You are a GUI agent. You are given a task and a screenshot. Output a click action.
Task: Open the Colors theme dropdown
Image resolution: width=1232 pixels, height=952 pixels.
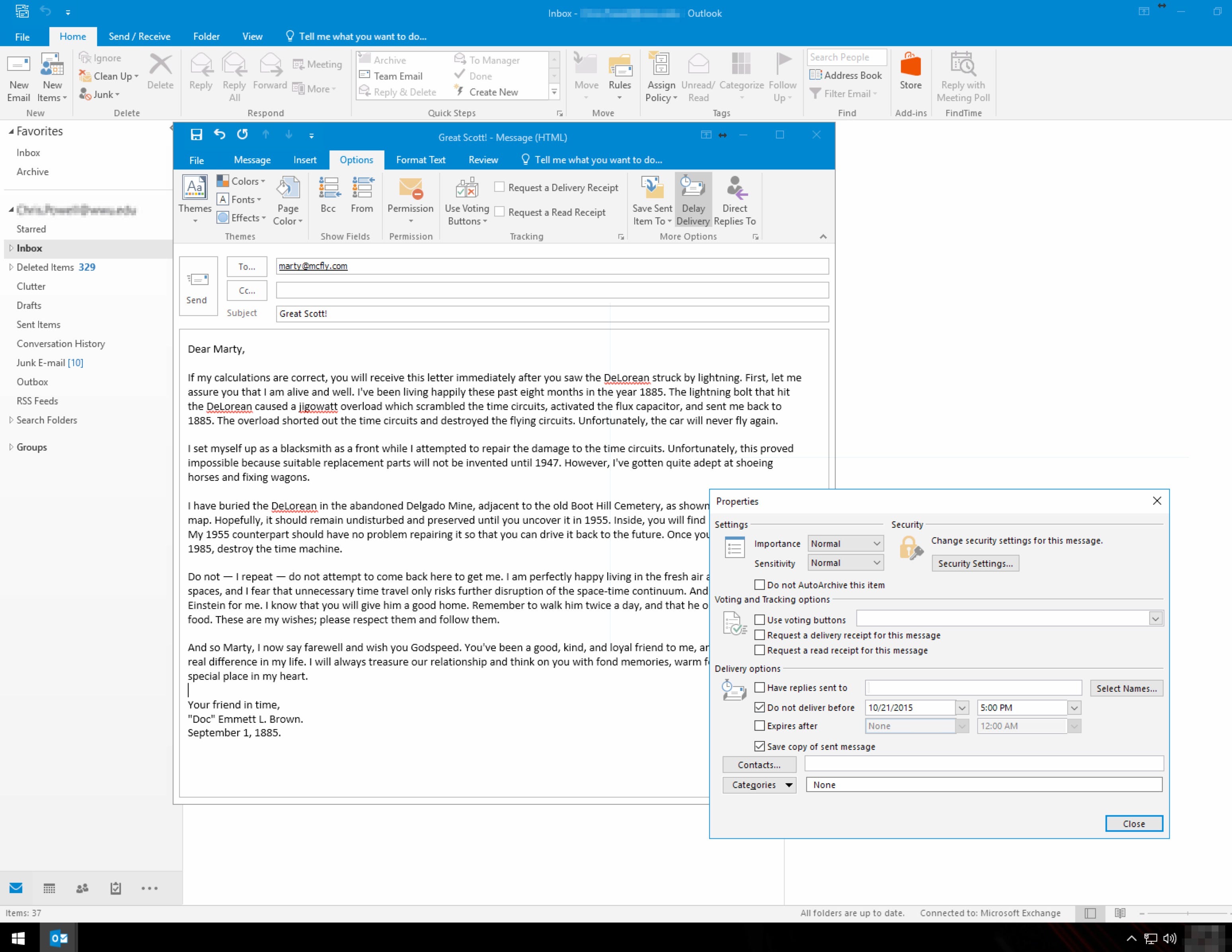[x=241, y=181]
